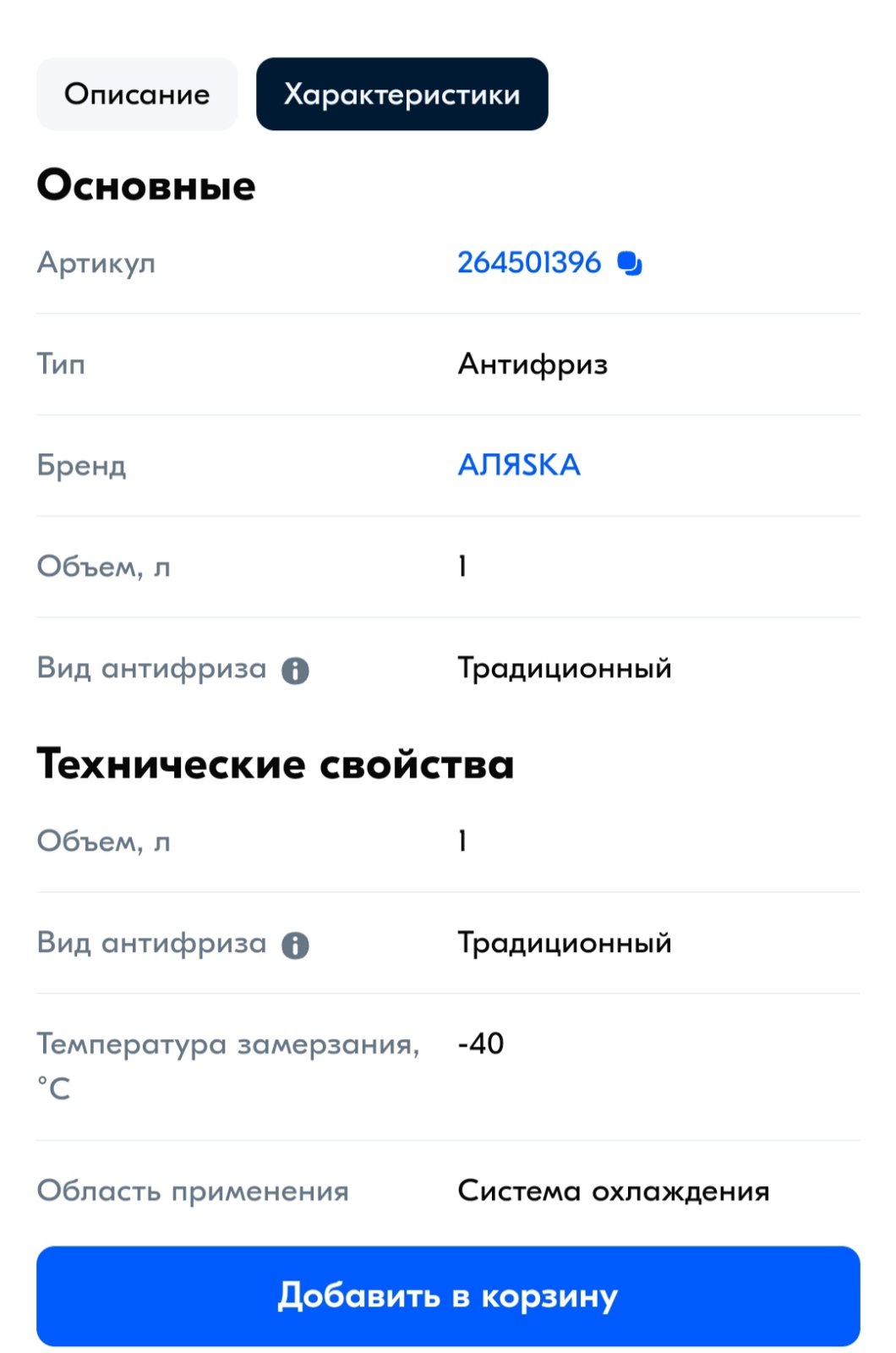Switch to the Описание tab
The width and height of the screenshot is (896, 1353).
137,94
